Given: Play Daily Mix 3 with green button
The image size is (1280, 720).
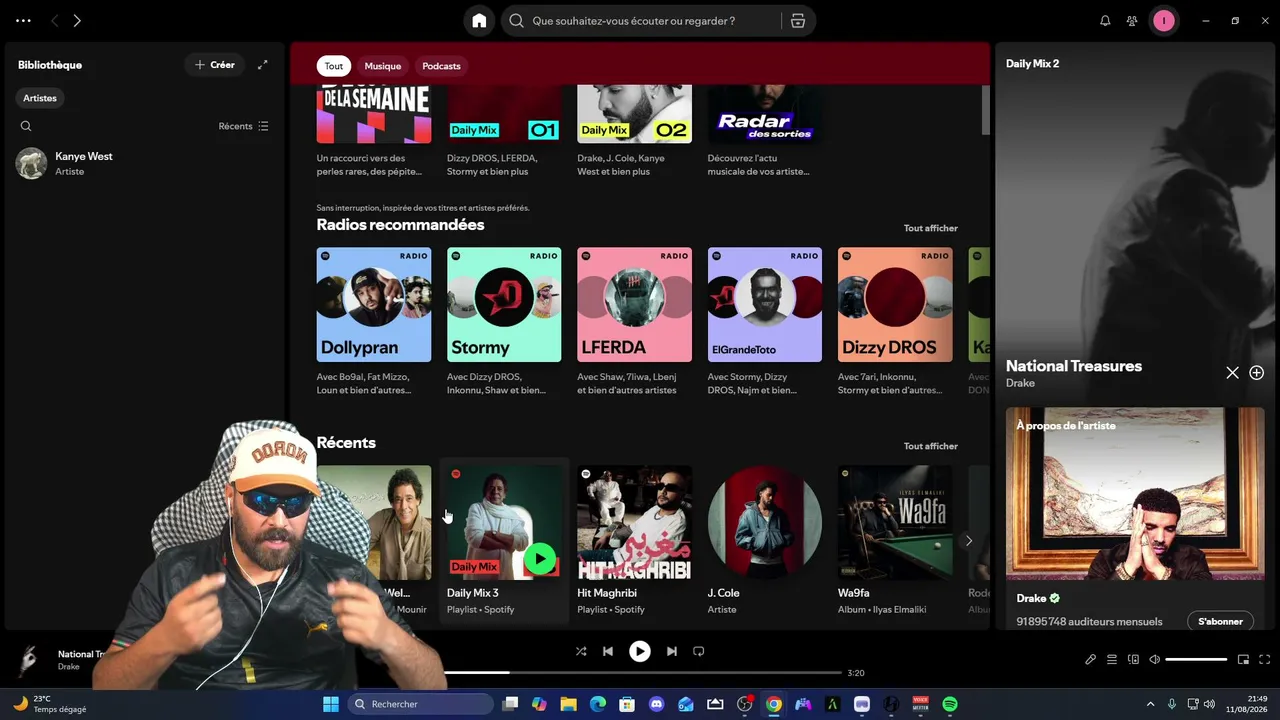Looking at the screenshot, I should tap(540, 559).
